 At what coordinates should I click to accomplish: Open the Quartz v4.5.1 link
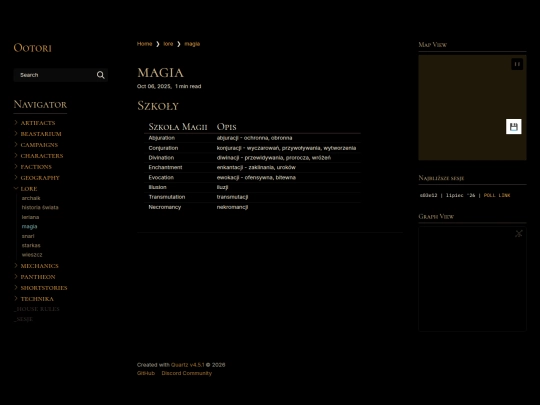pos(188,365)
